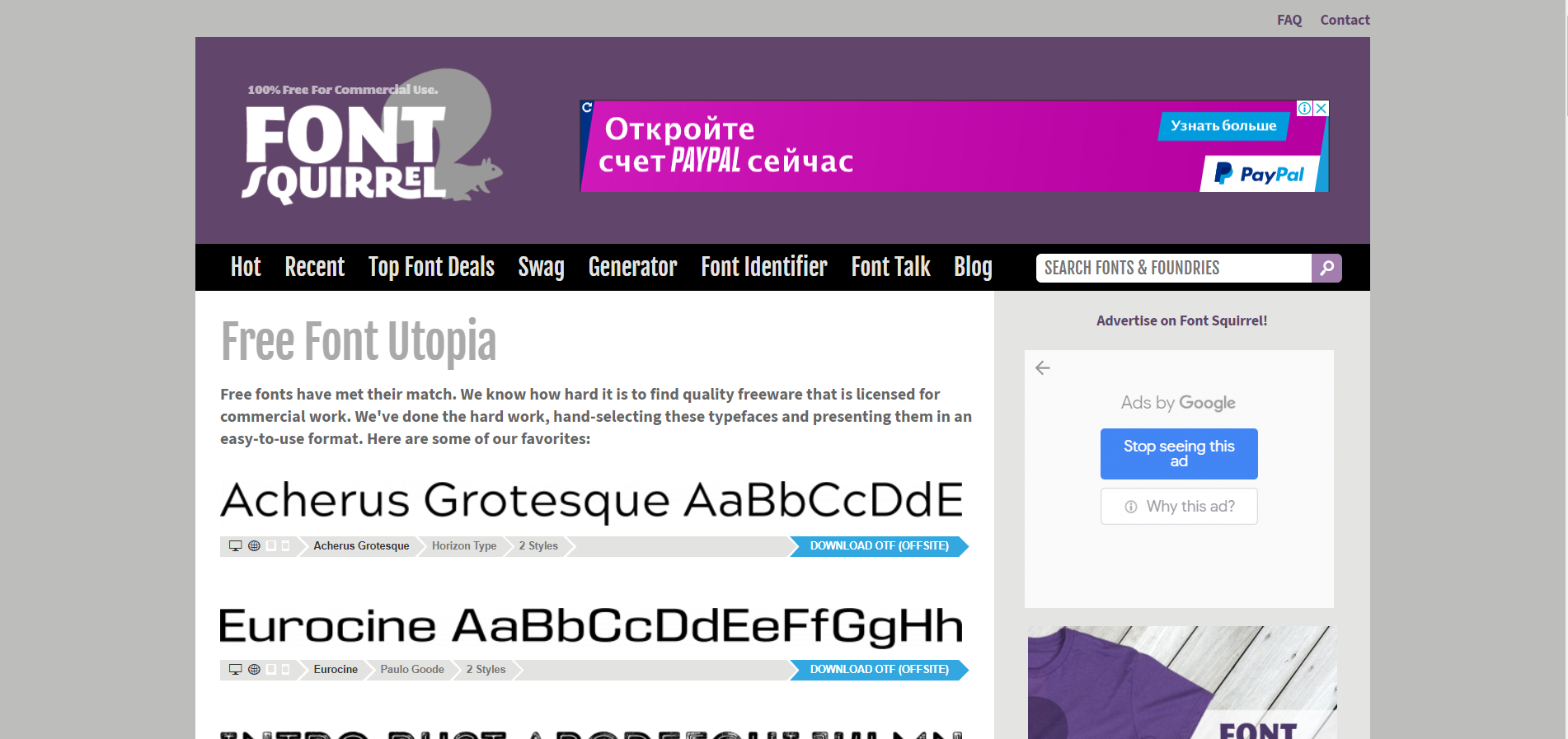Open the FAQ link
The width and height of the screenshot is (1568, 739).
1289,20
